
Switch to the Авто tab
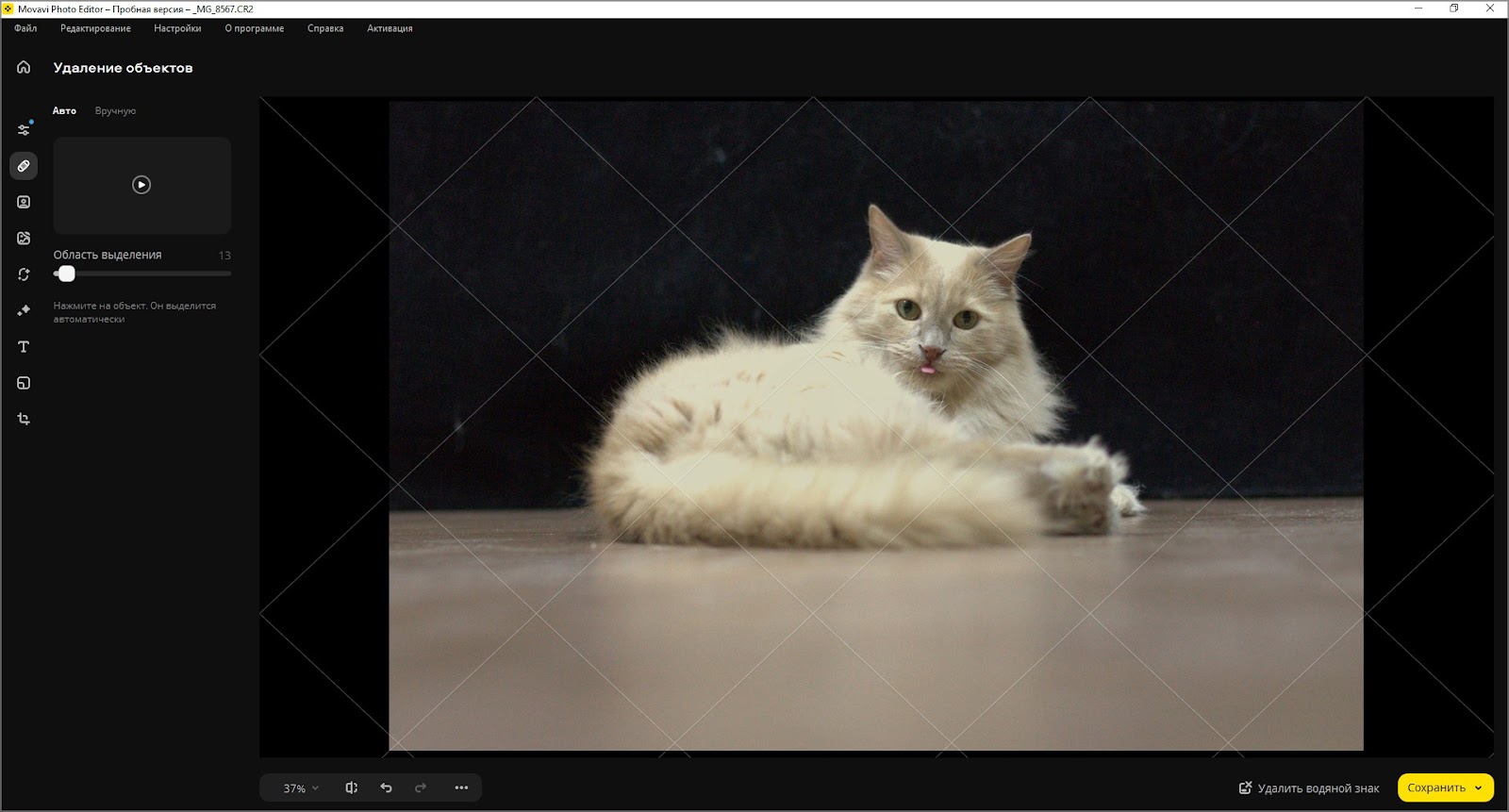[64, 110]
